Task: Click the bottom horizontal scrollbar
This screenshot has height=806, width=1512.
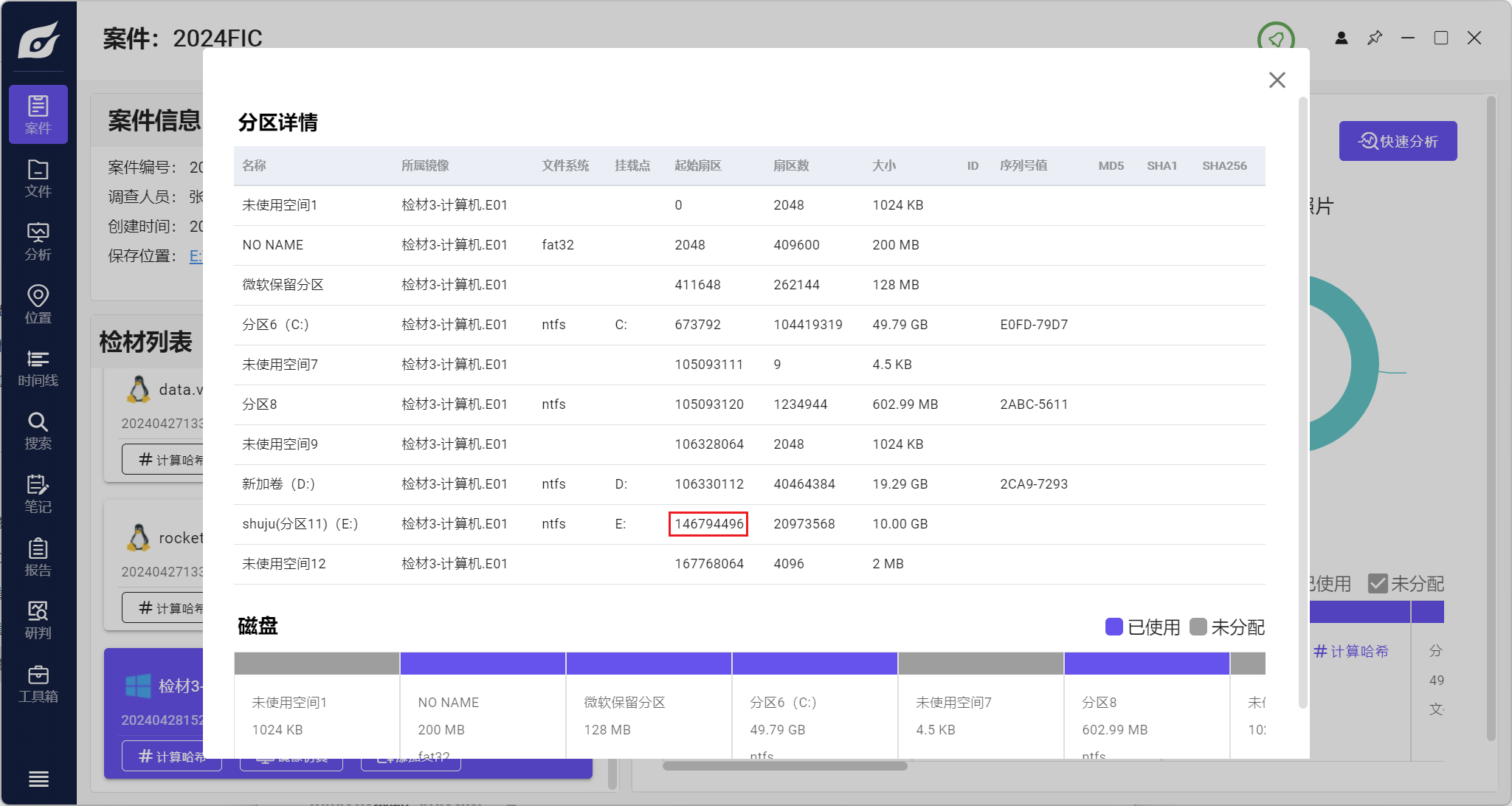Action: (x=785, y=766)
